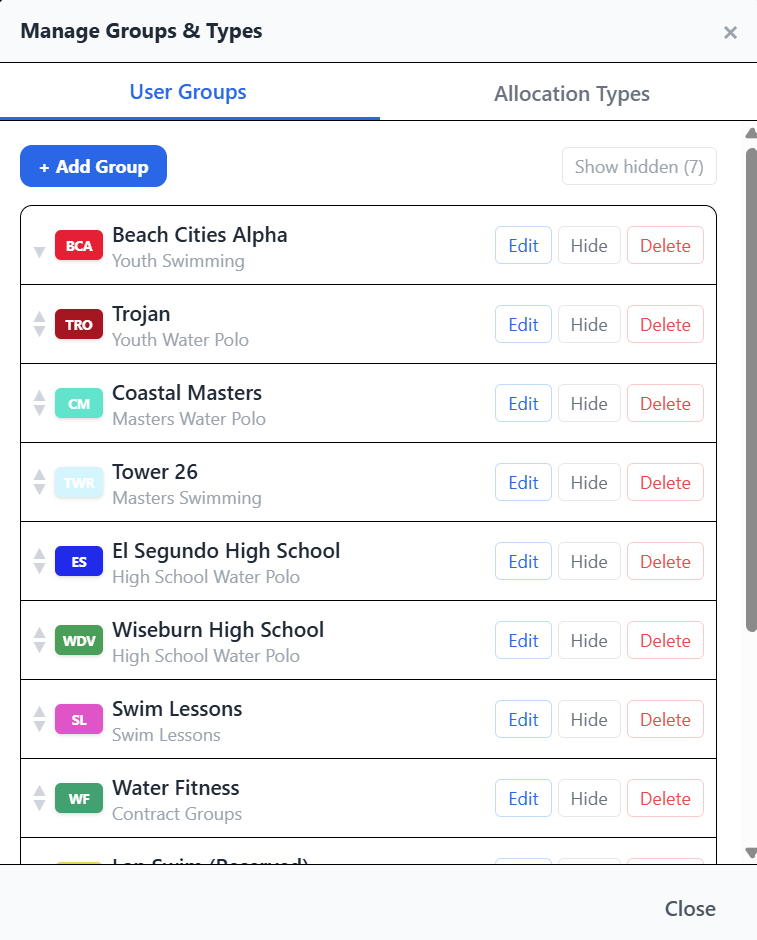Move Swim Lessons group down

coord(39,726)
